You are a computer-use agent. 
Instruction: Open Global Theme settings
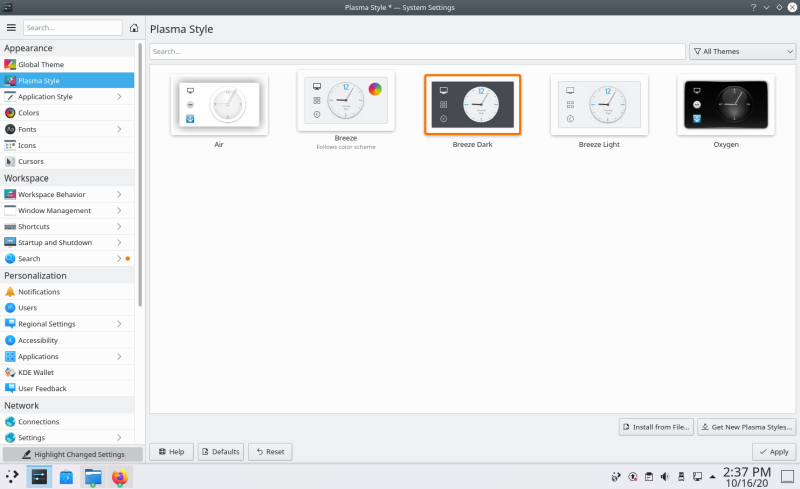tap(40, 65)
